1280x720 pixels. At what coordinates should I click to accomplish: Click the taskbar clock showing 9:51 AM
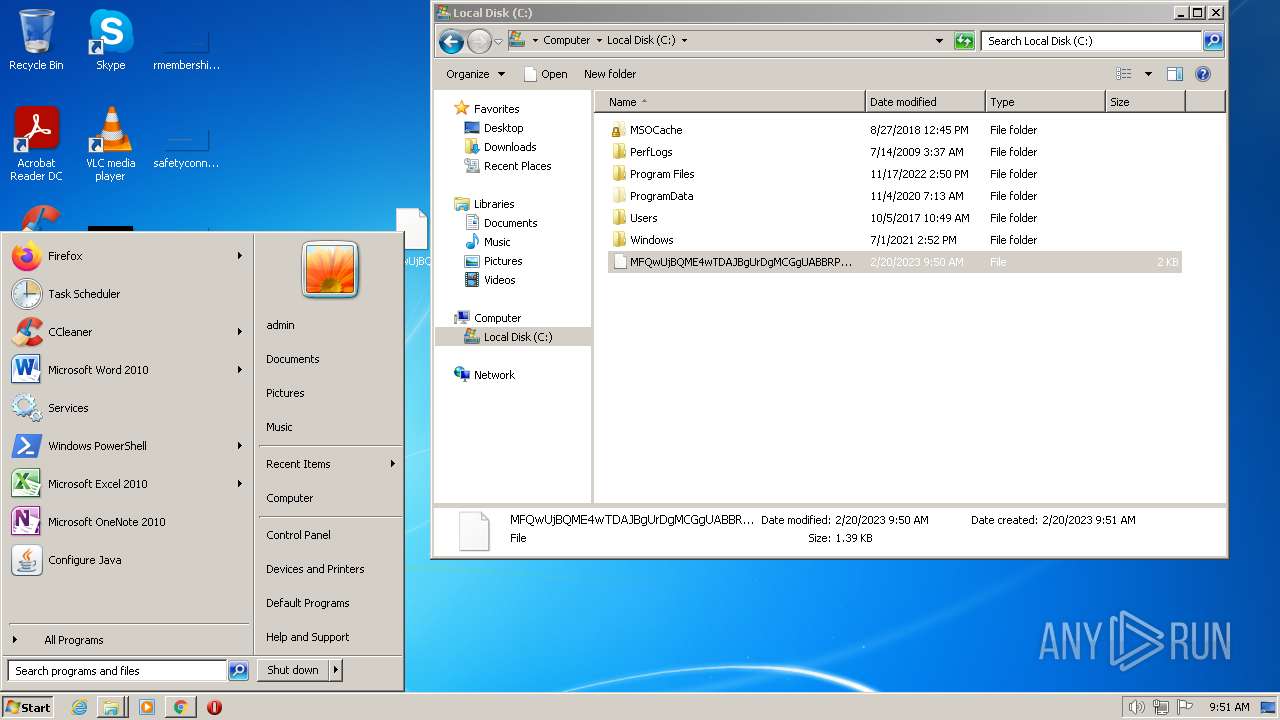point(1229,707)
